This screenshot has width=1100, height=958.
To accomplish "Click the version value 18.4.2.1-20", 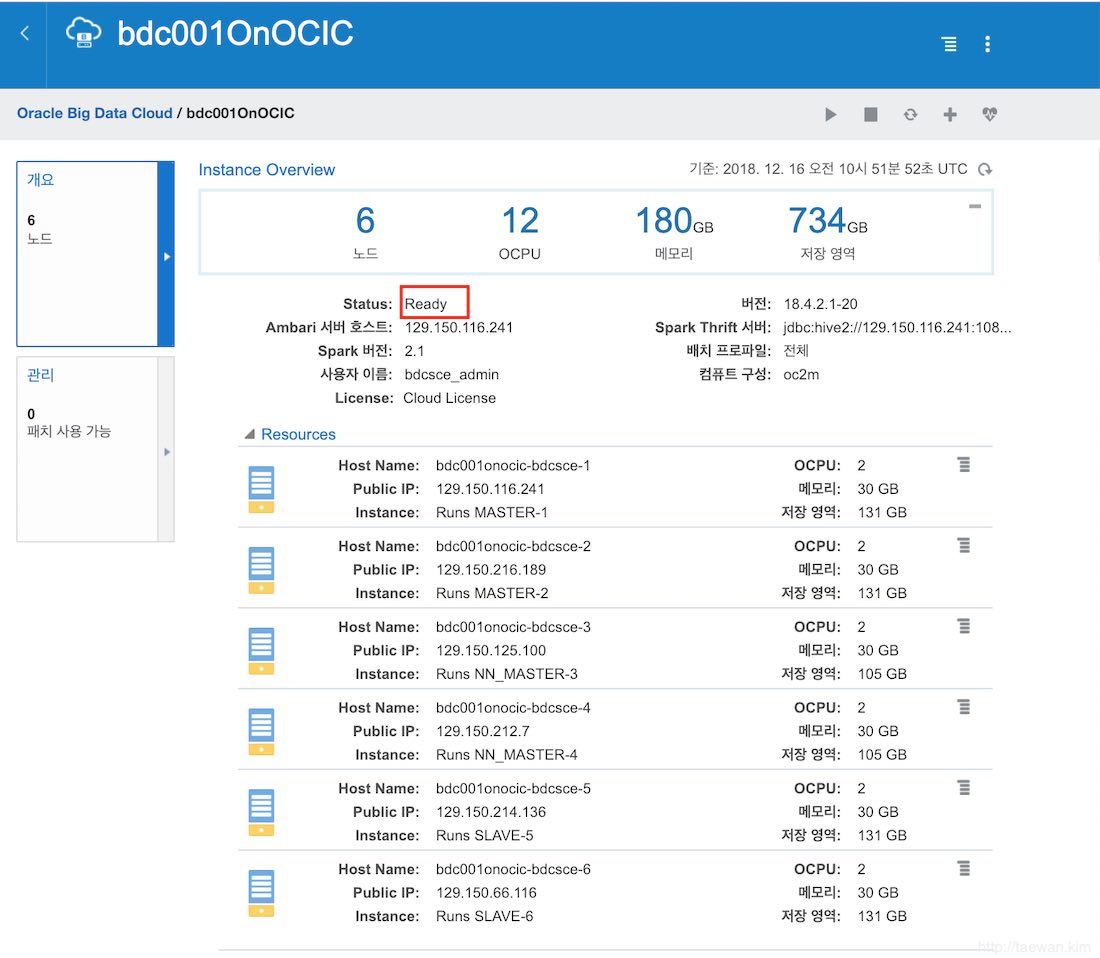I will pos(821,304).
